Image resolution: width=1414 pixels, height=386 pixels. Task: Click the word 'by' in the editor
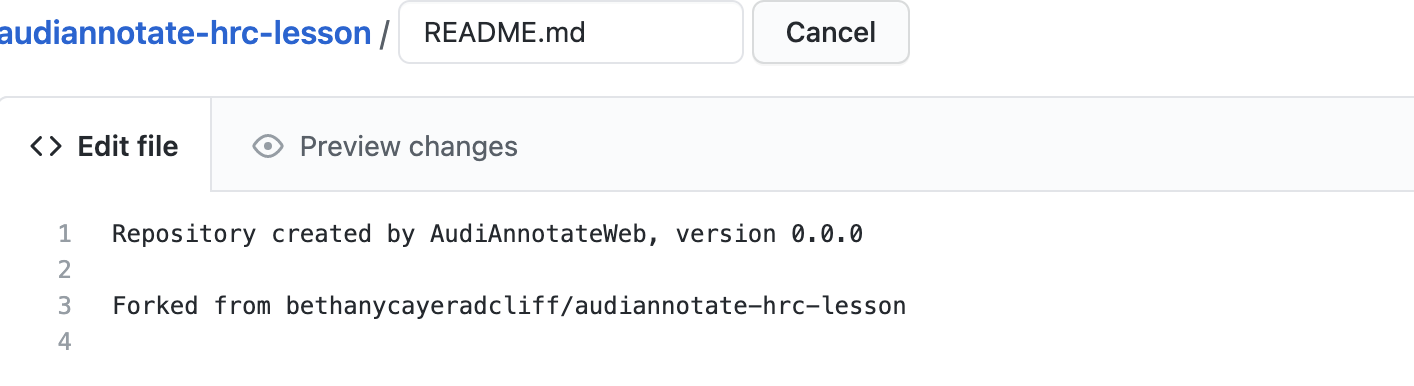pos(401,235)
